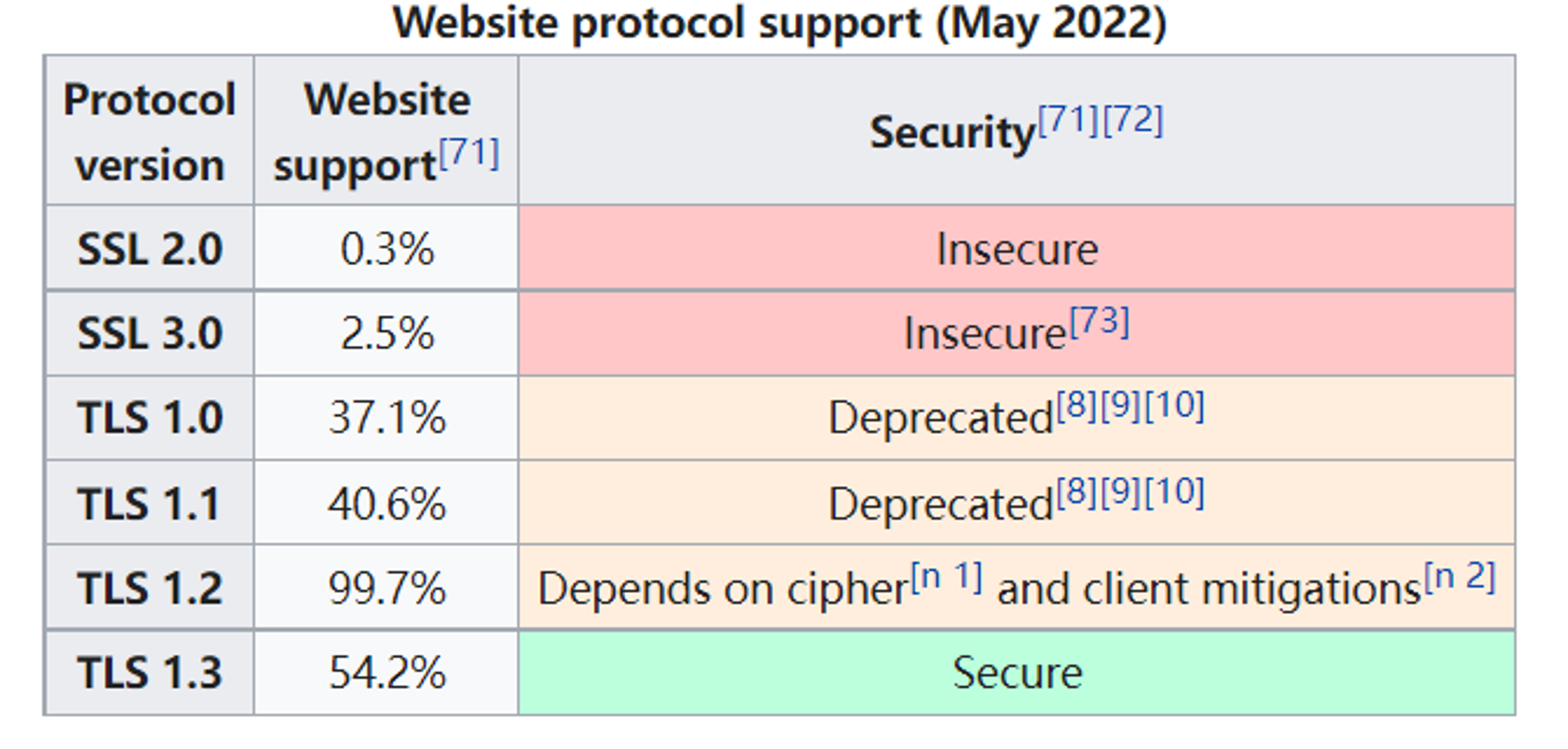Open reference 72 in Security header
1568x749 pixels.
click(x=1133, y=120)
